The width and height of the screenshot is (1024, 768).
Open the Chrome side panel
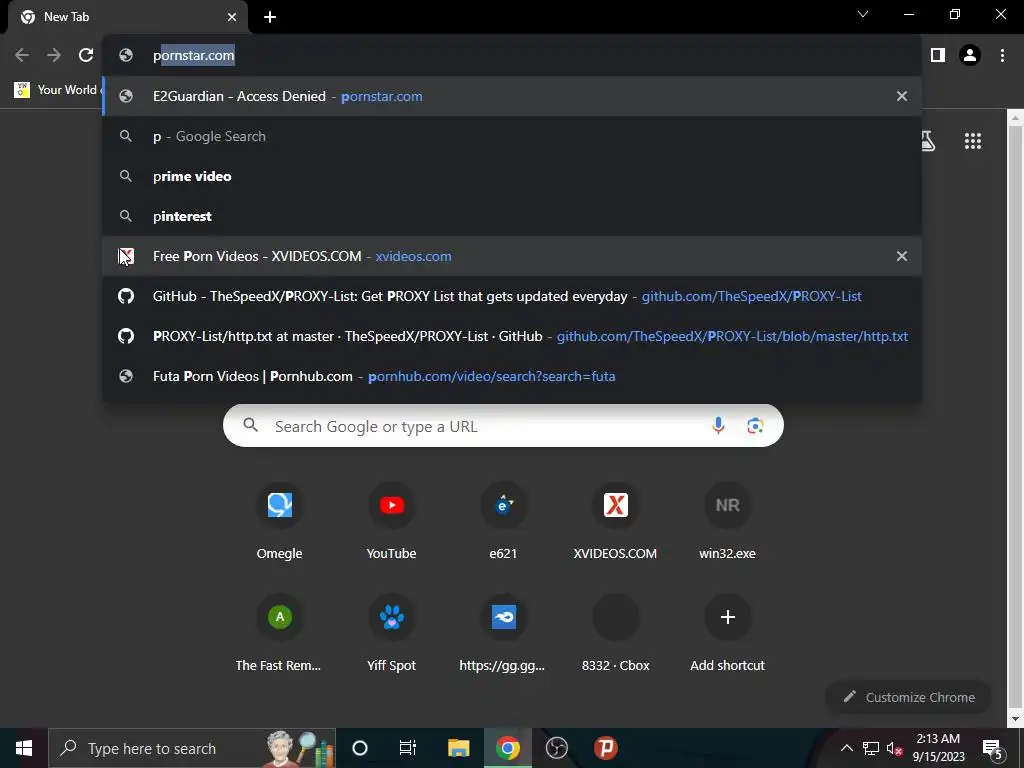click(x=938, y=56)
